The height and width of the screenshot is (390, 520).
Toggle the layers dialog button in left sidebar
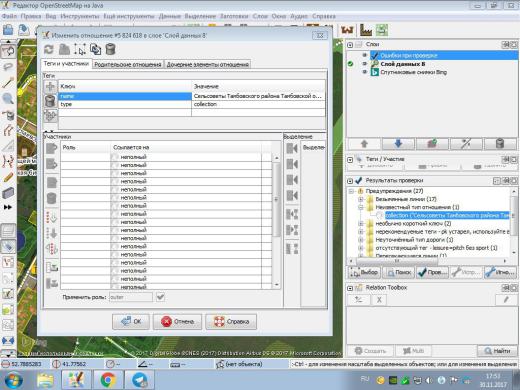click(8, 230)
